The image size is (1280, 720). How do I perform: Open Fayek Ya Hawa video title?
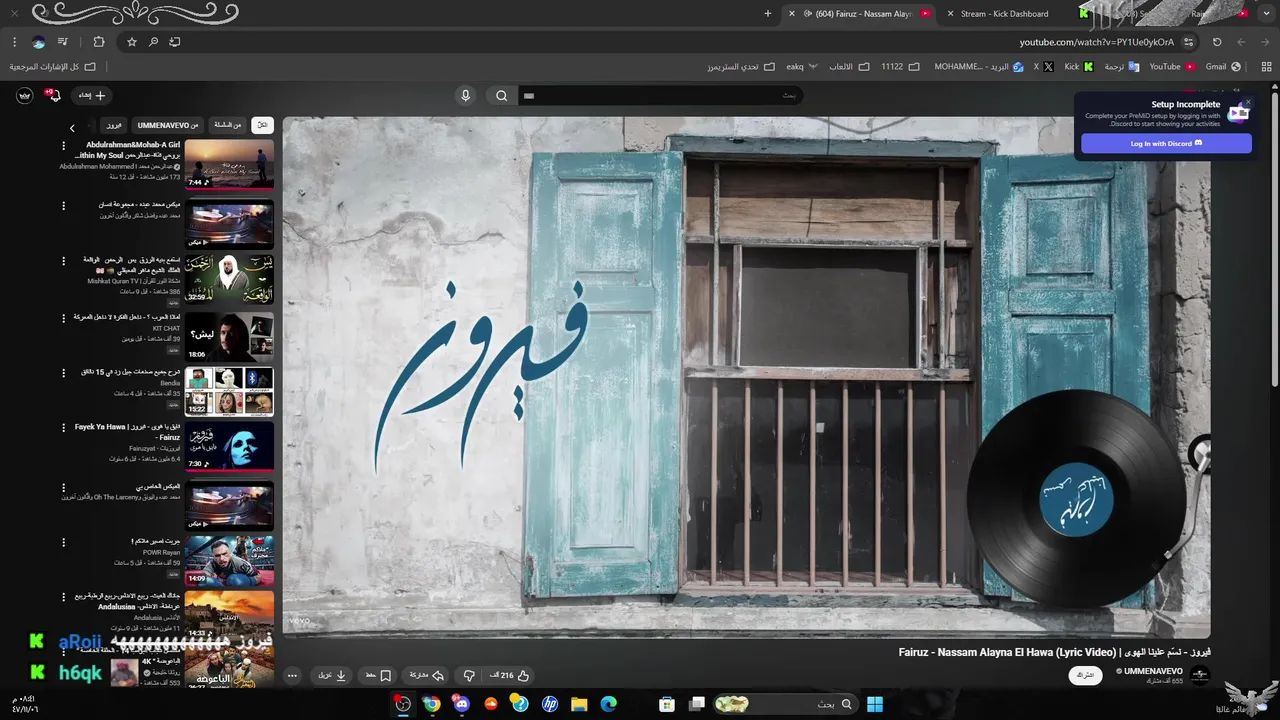tap(127, 431)
